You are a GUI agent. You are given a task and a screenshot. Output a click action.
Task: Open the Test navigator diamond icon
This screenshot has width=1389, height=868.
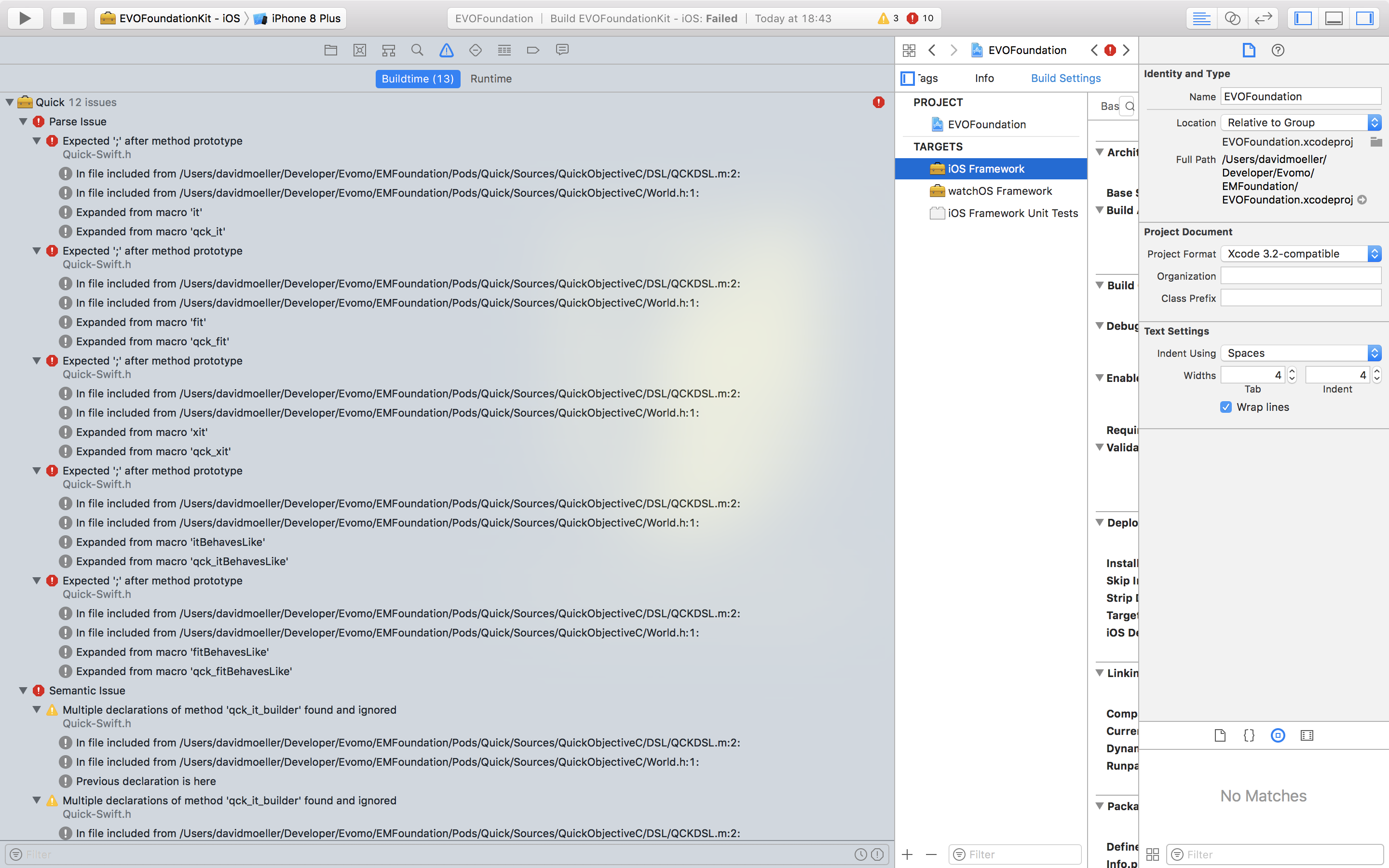coord(475,50)
